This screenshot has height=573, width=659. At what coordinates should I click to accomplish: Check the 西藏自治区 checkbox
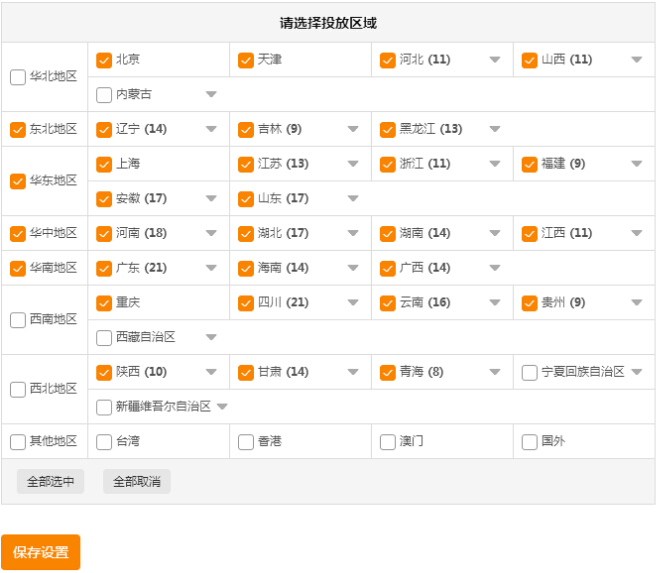tap(104, 338)
